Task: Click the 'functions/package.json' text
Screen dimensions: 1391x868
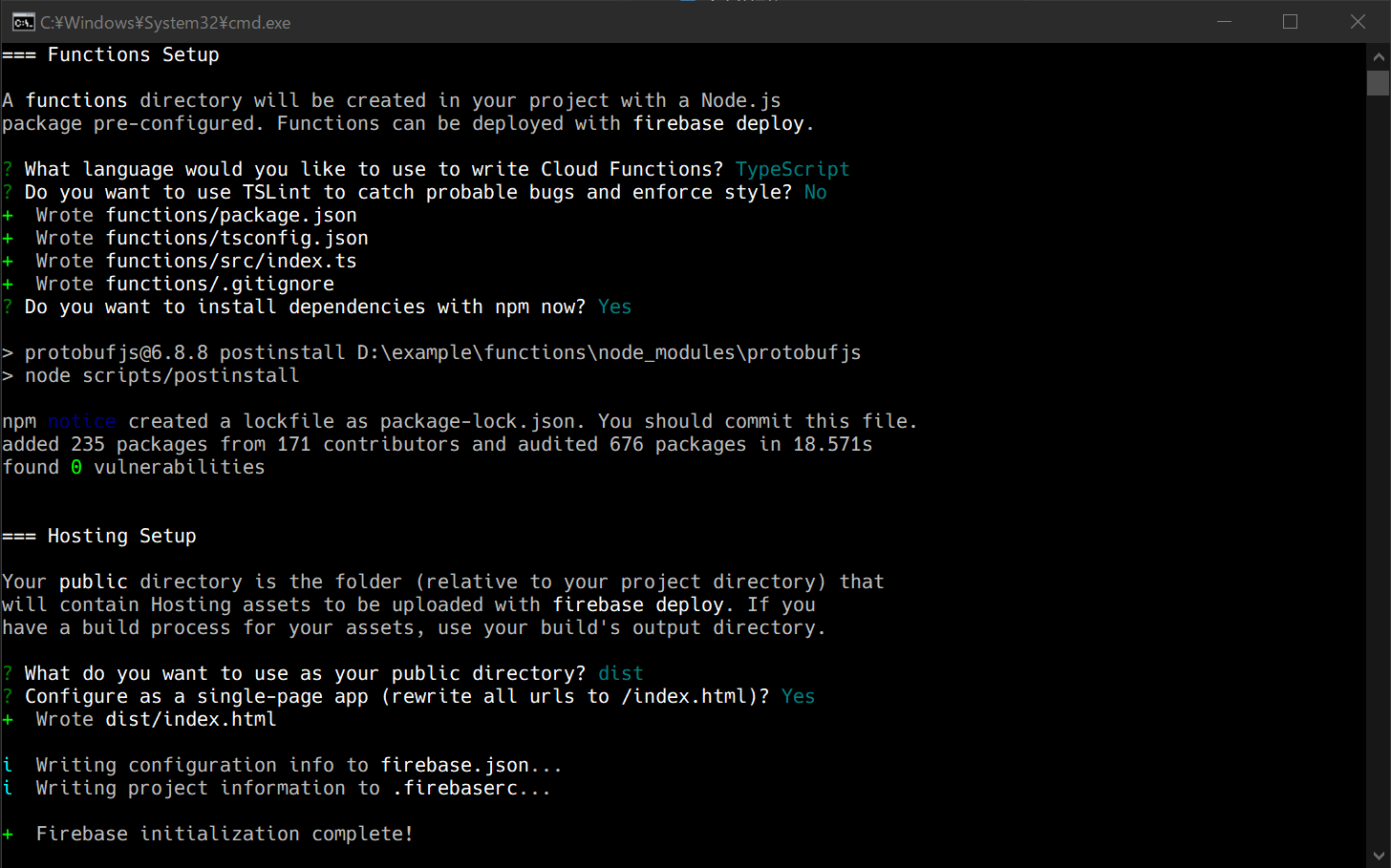Action: 231,215
